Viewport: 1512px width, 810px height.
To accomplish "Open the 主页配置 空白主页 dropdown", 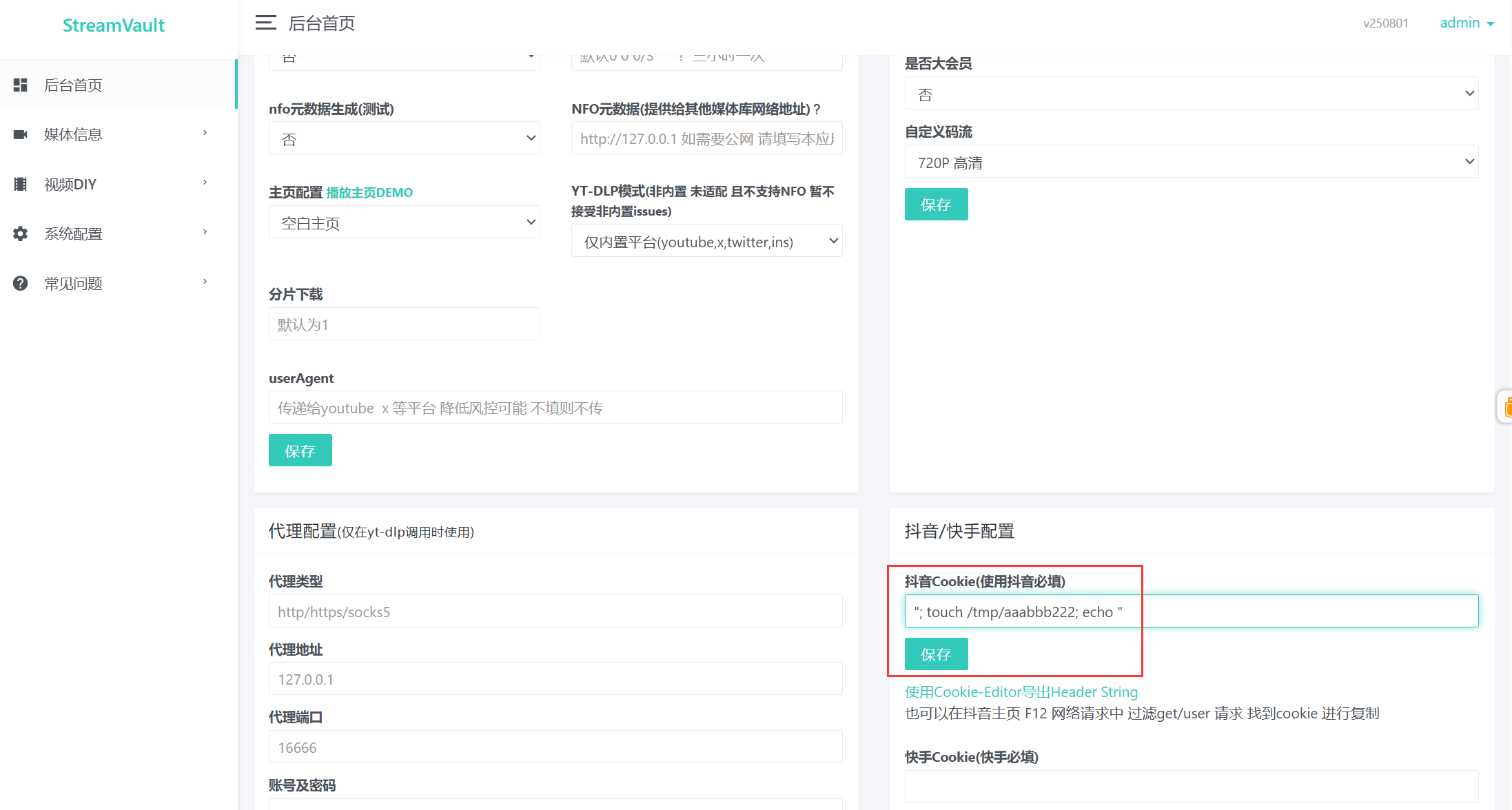I will tap(404, 222).
